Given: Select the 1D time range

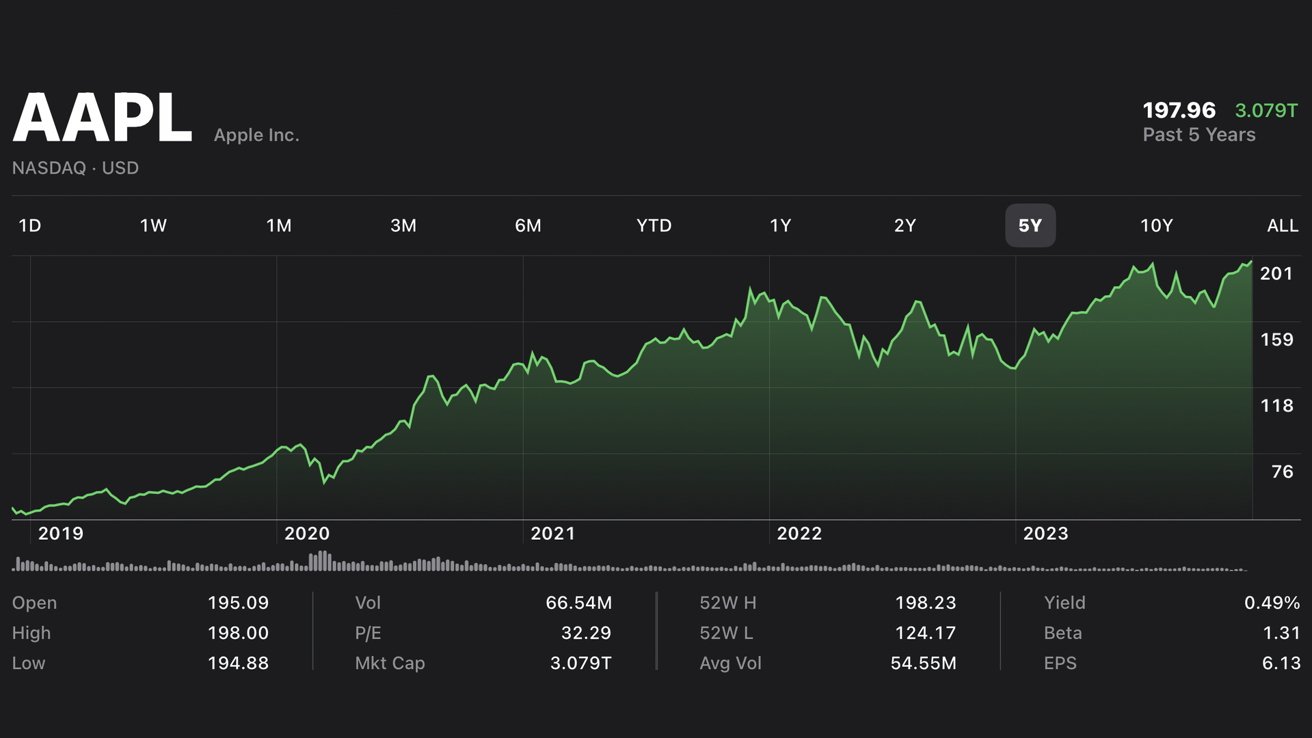Looking at the screenshot, I should (x=30, y=225).
